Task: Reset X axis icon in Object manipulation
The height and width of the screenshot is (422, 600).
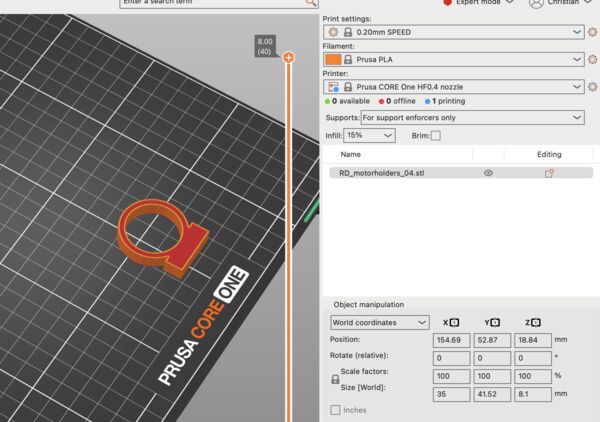Action: (x=454, y=323)
